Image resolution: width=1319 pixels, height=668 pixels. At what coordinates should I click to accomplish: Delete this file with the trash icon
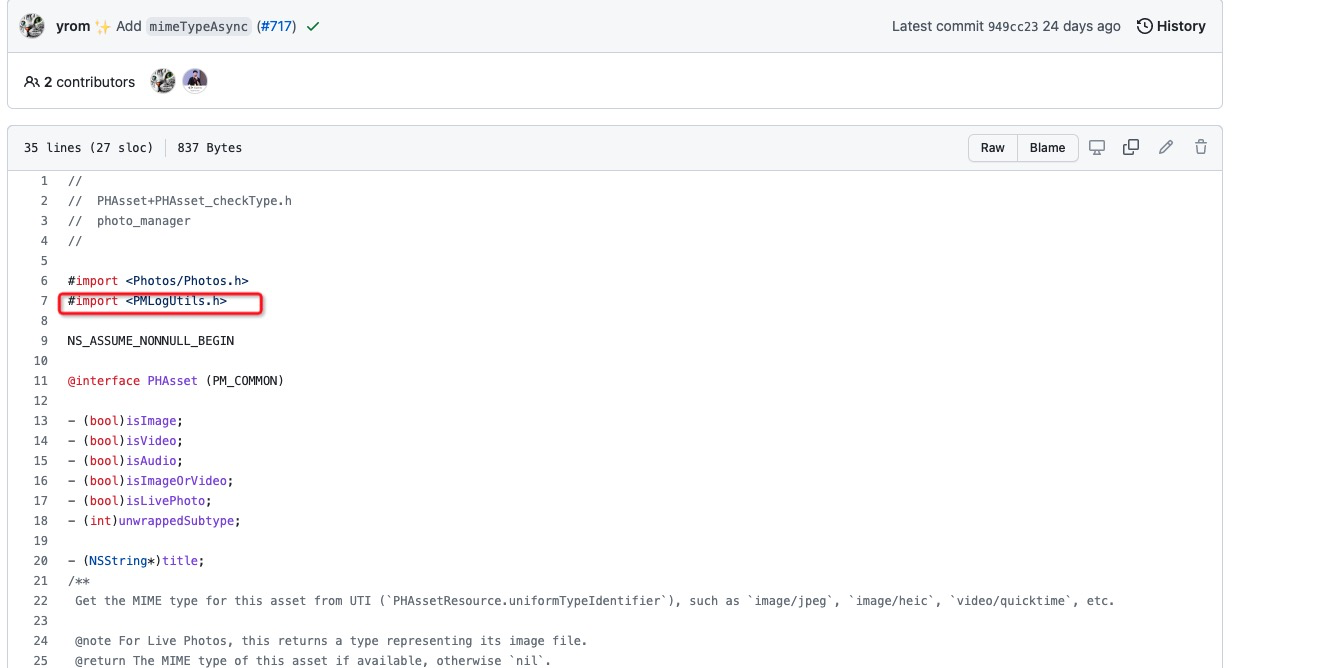tap(1200, 147)
